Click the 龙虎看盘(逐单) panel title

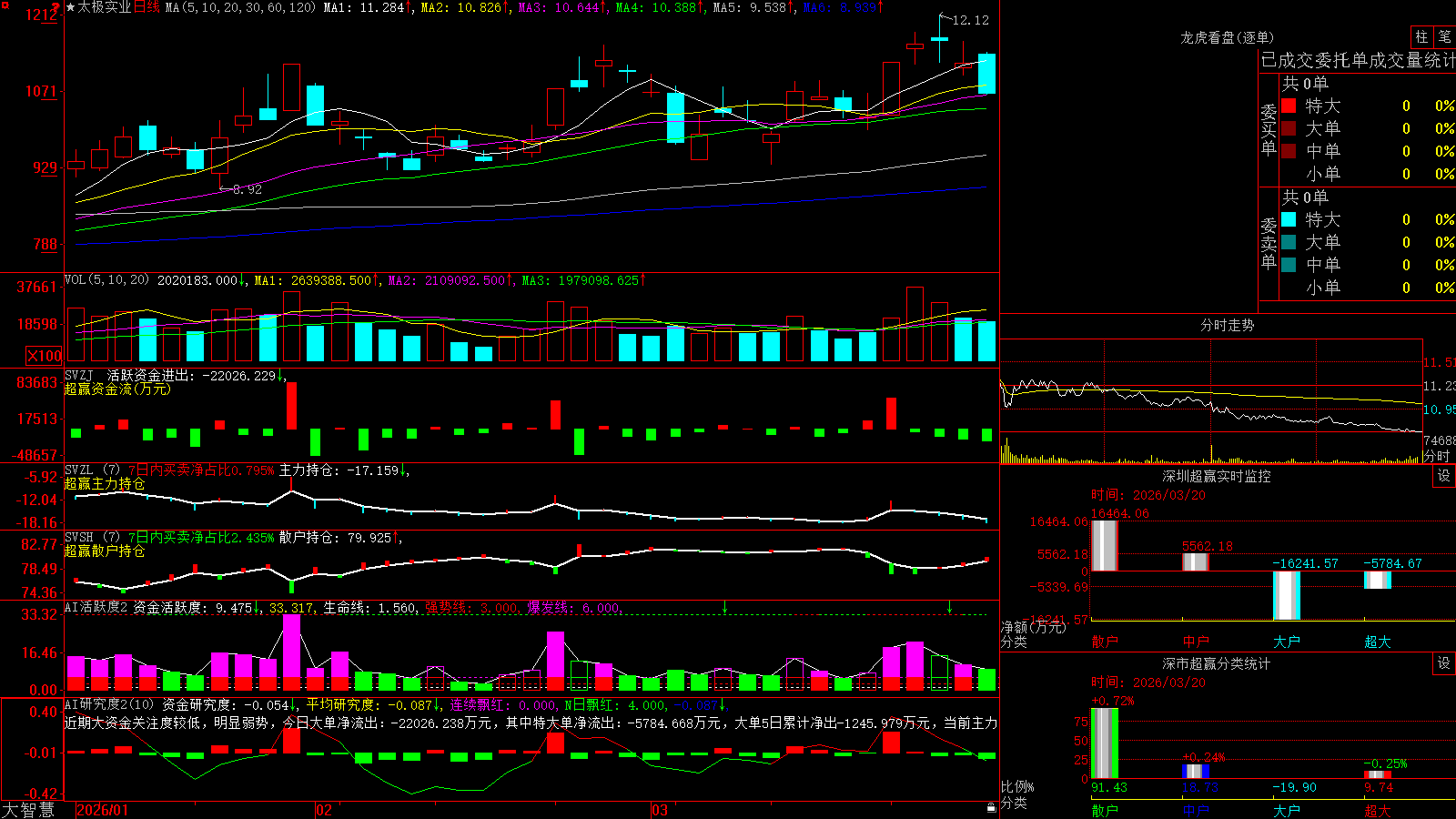(1227, 37)
